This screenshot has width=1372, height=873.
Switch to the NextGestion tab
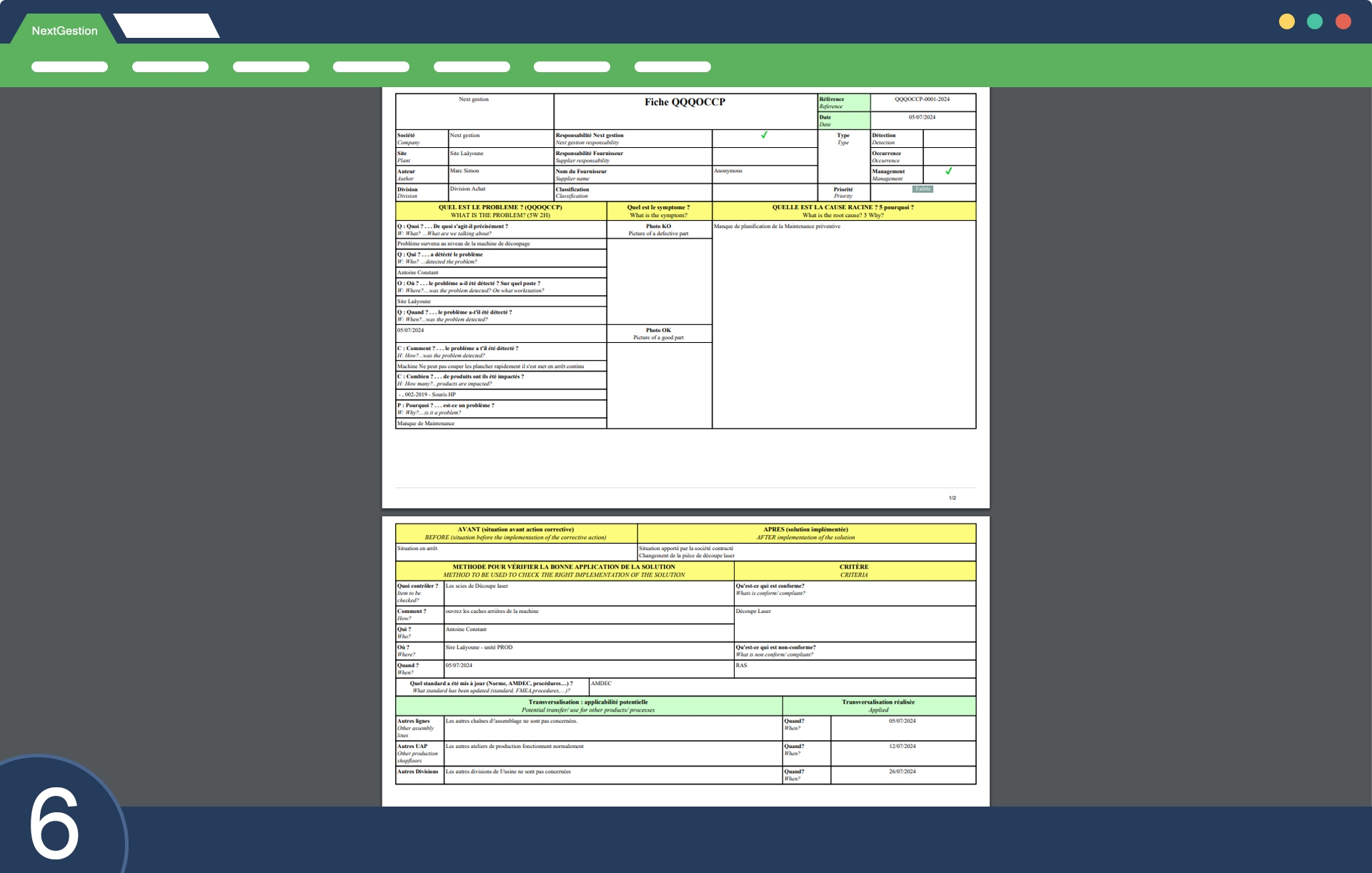[64, 31]
